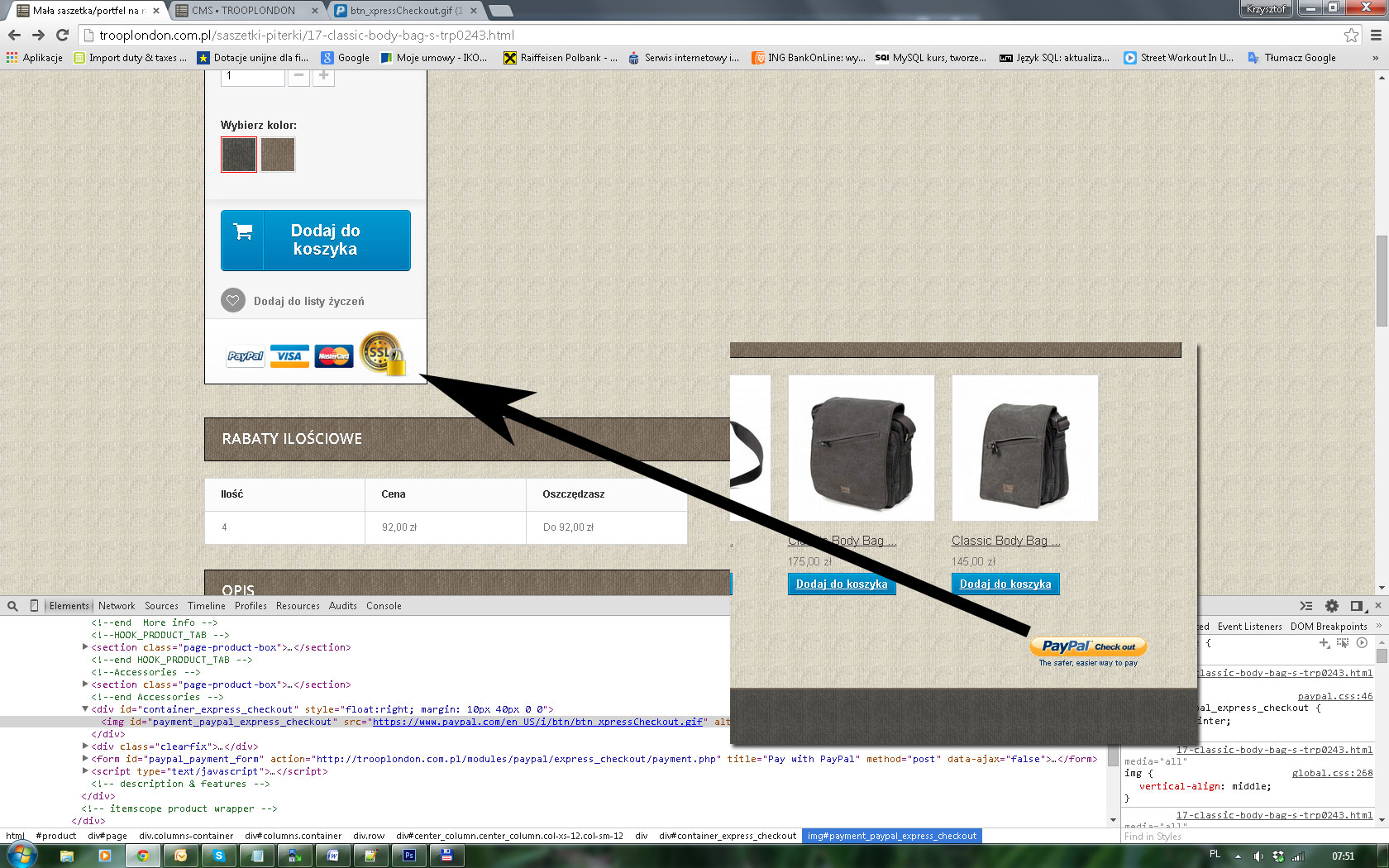Screen dimensions: 1389x868
Task: Switch to Event Listeners sidebar tab
Action: click(1249, 627)
